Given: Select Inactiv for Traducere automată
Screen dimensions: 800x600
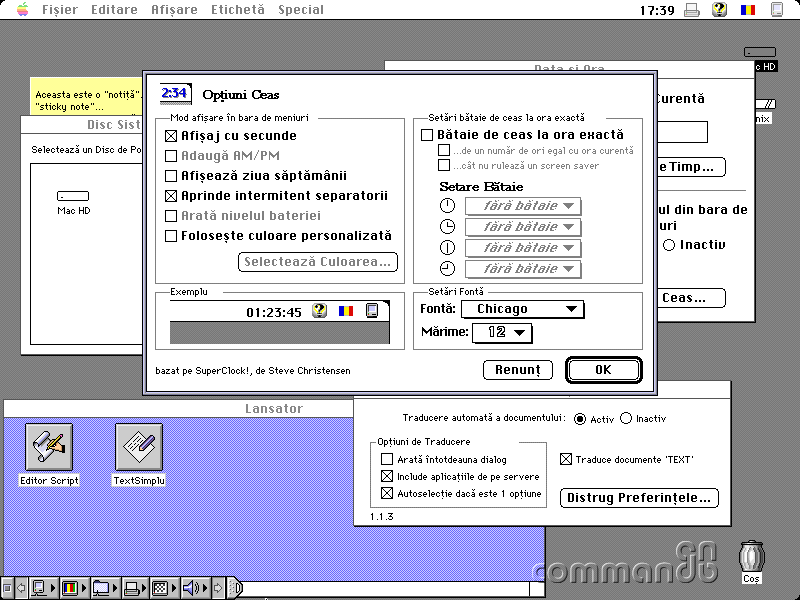Looking at the screenshot, I should pos(626,418).
